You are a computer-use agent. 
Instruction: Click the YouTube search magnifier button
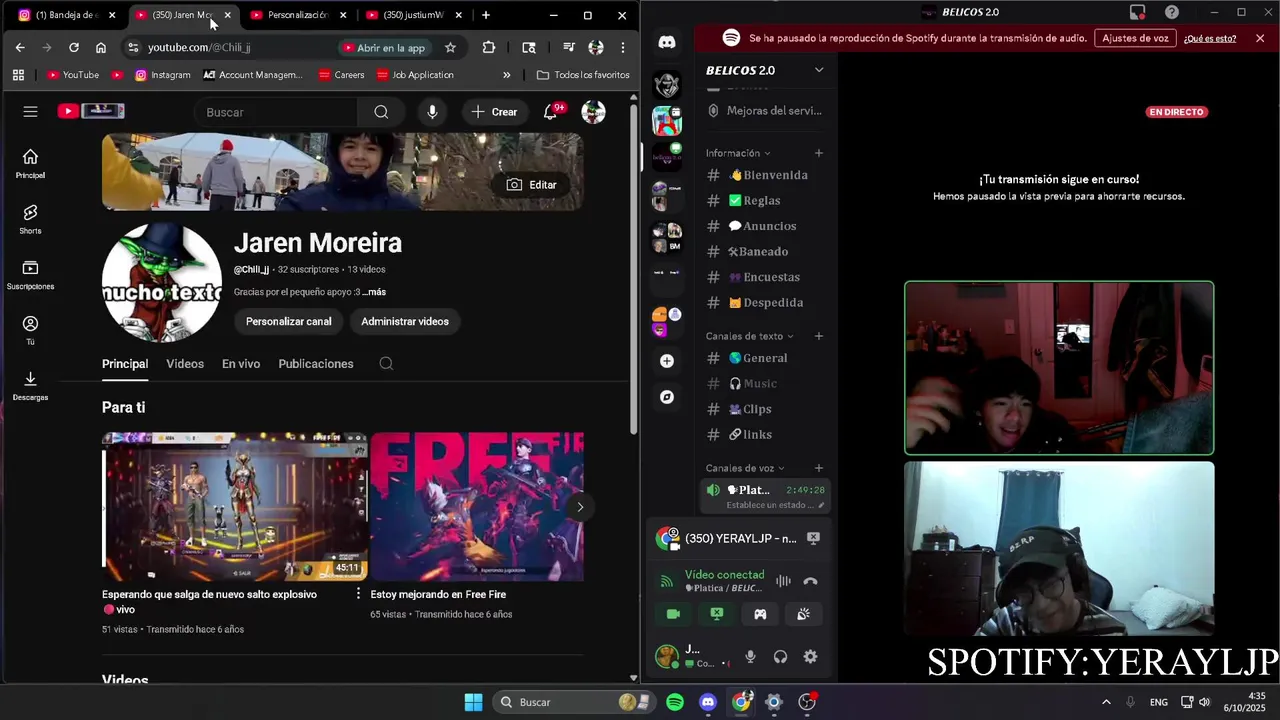point(381,112)
